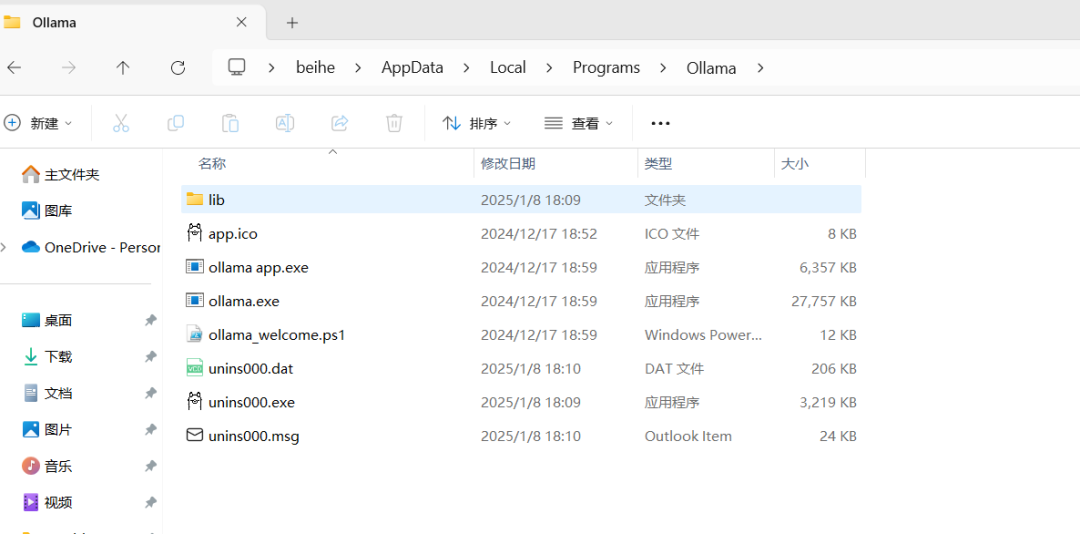Click the Windows Power... type cell
Image resolution: width=1080 pixels, height=534 pixels.
(703, 335)
